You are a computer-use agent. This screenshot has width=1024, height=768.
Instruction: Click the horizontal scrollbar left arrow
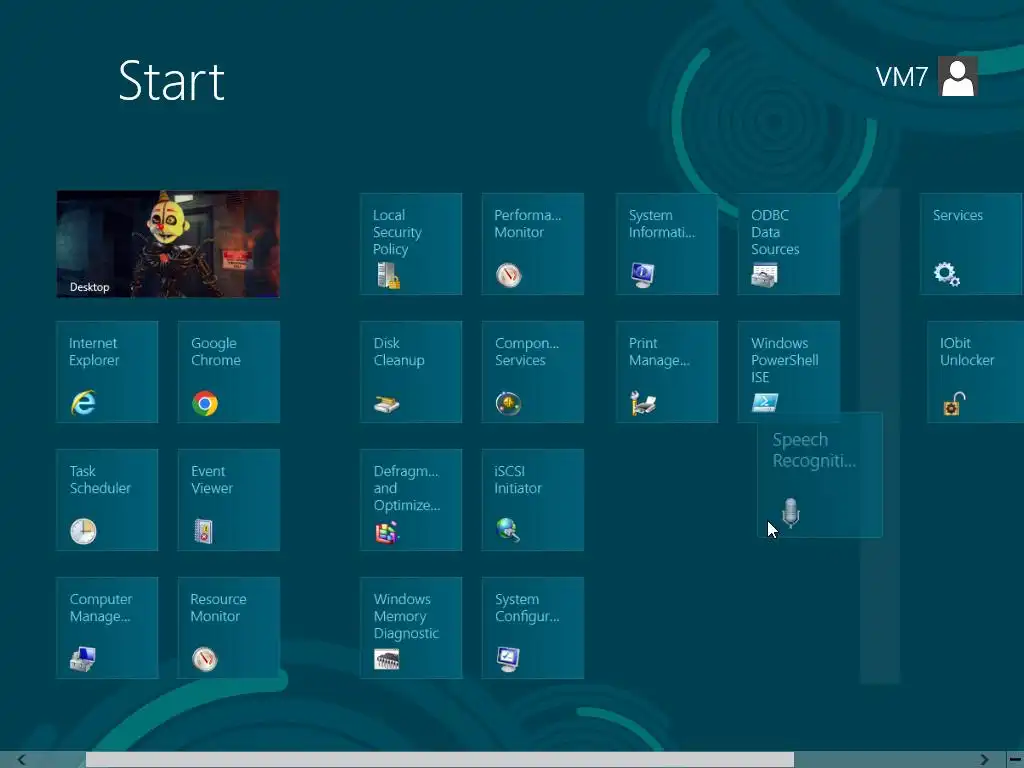22,760
